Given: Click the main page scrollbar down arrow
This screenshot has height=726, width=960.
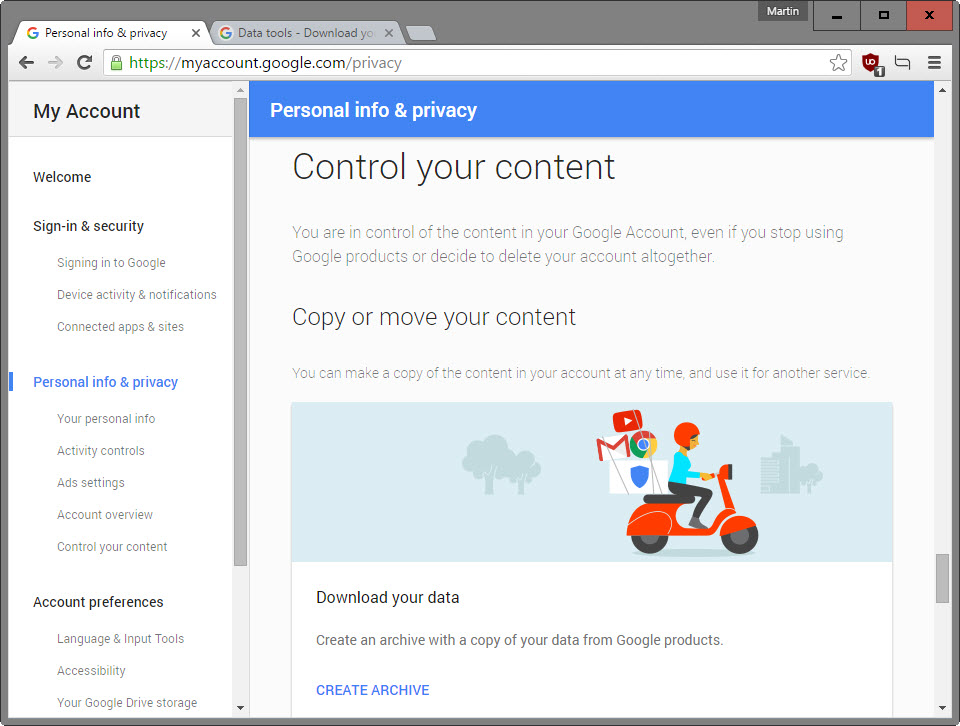Looking at the screenshot, I should [942, 708].
